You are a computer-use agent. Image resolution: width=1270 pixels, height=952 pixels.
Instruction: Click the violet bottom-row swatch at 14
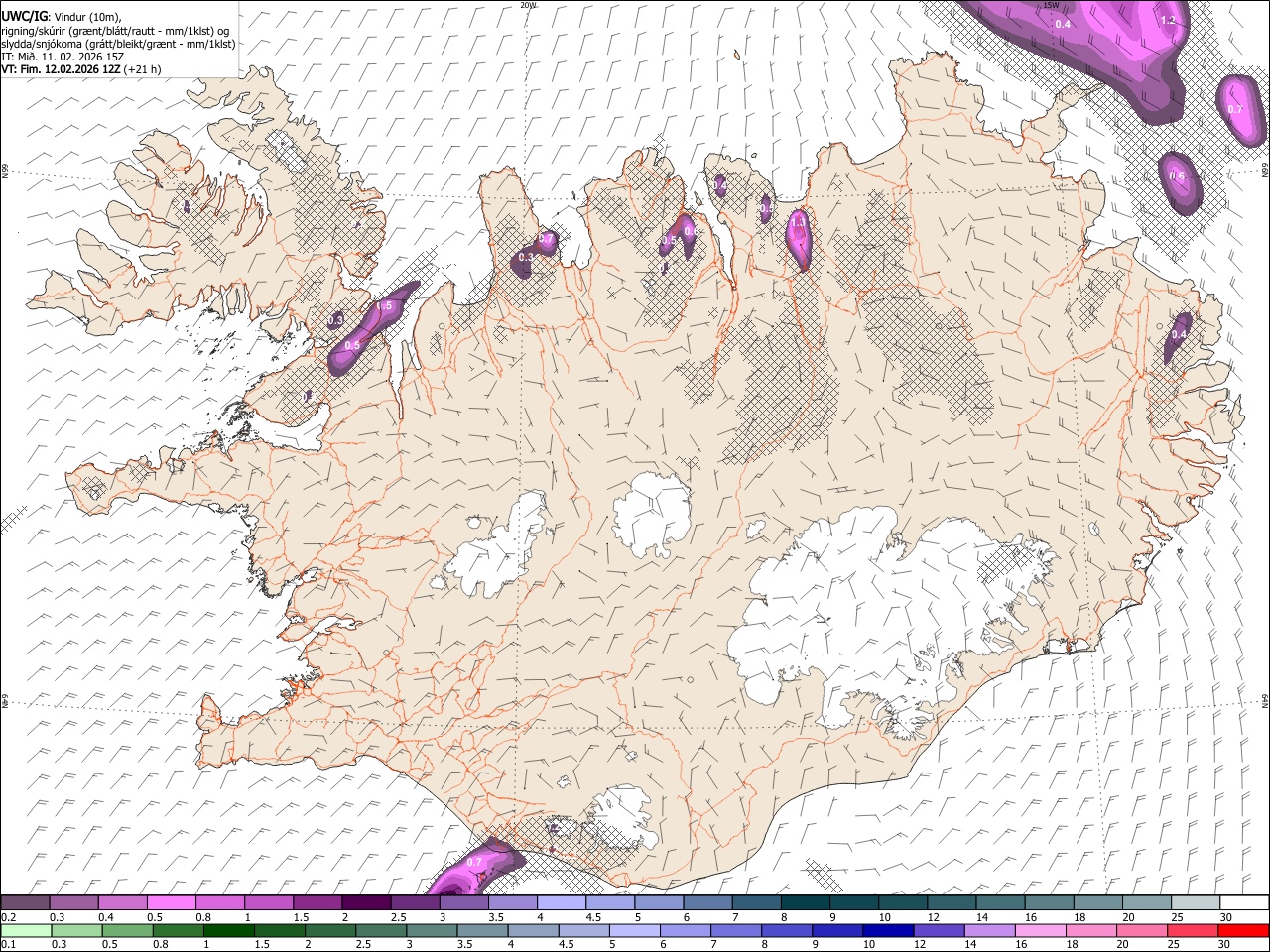coord(990,930)
